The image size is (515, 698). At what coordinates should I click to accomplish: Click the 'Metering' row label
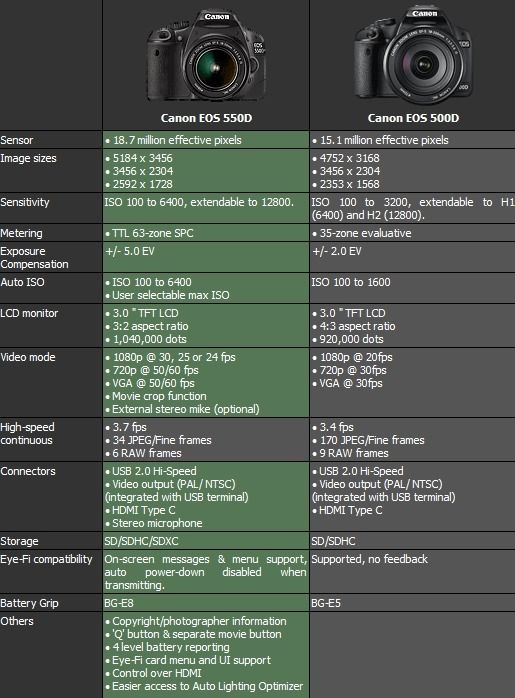tap(21, 233)
